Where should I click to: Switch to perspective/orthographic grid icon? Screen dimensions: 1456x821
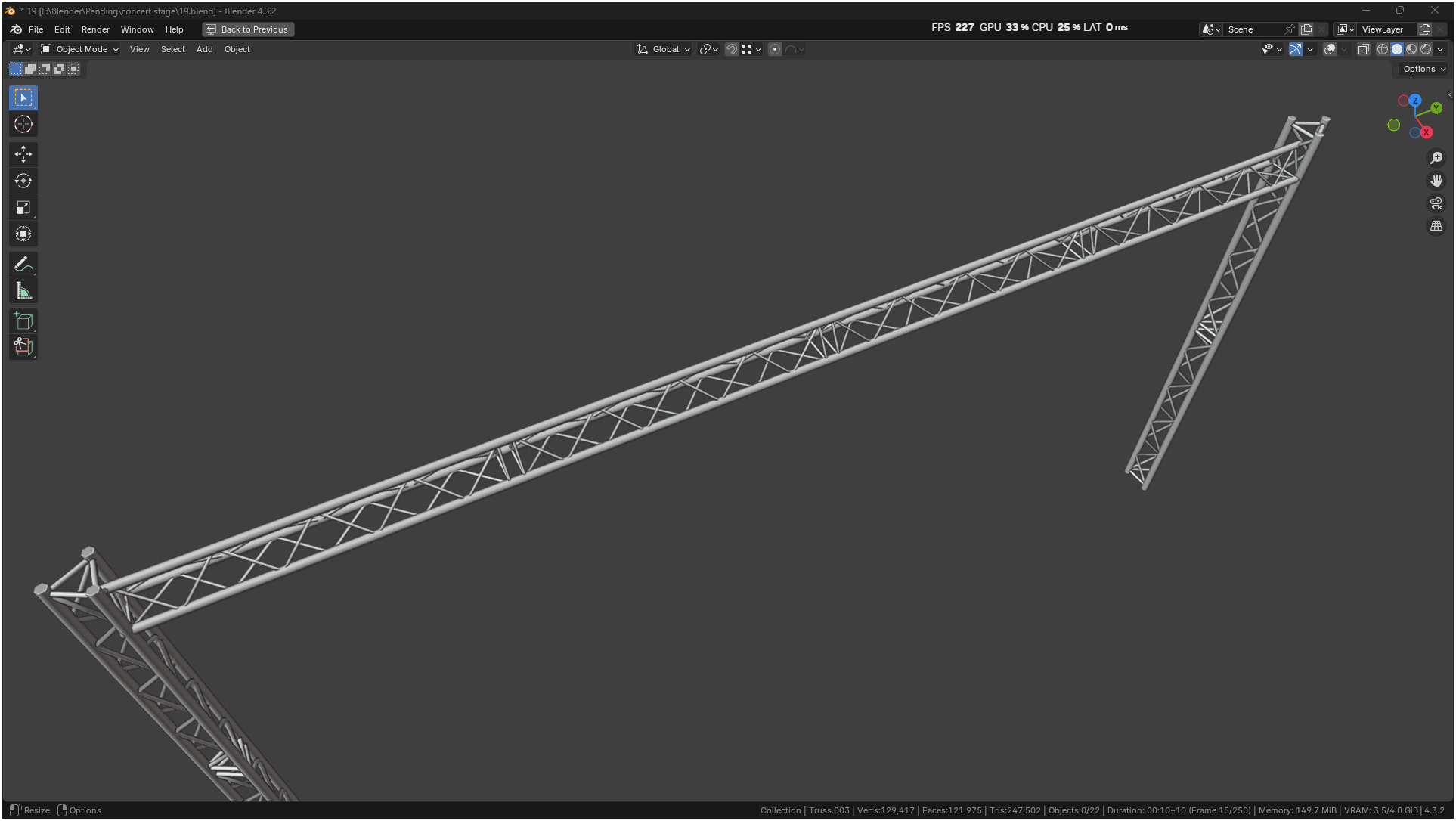tap(1436, 226)
